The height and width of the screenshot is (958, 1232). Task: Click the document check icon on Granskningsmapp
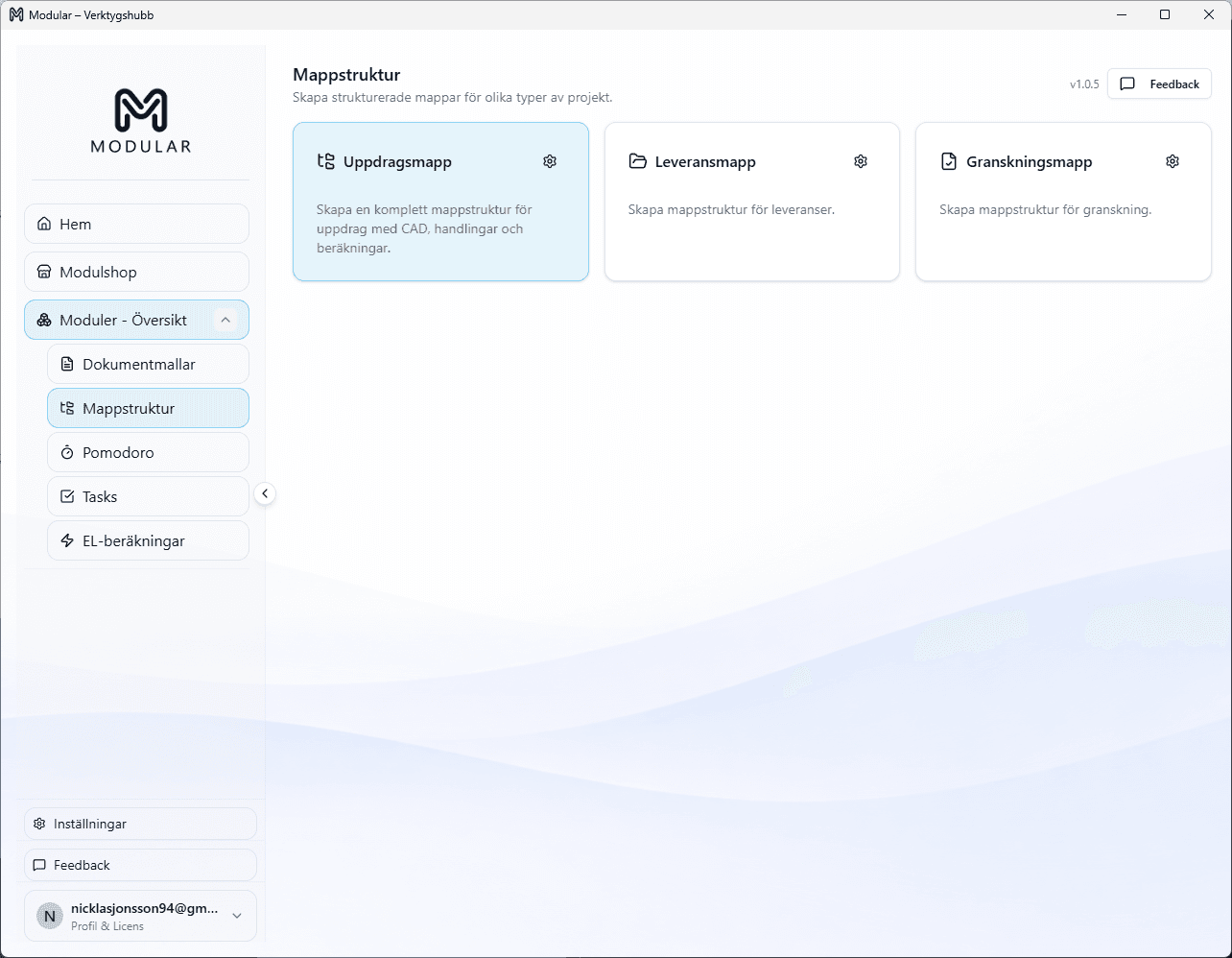tap(949, 161)
